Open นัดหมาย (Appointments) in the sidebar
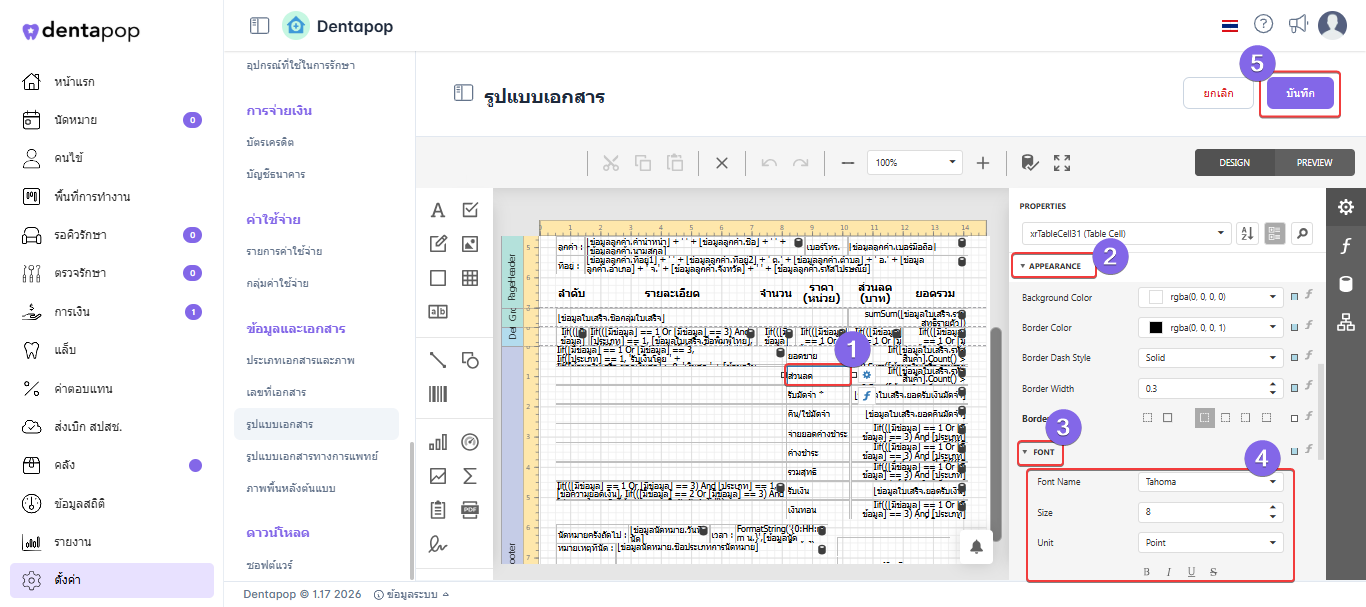Image resolution: width=1366 pixels, height=607 pixels. tap(112, 120)
